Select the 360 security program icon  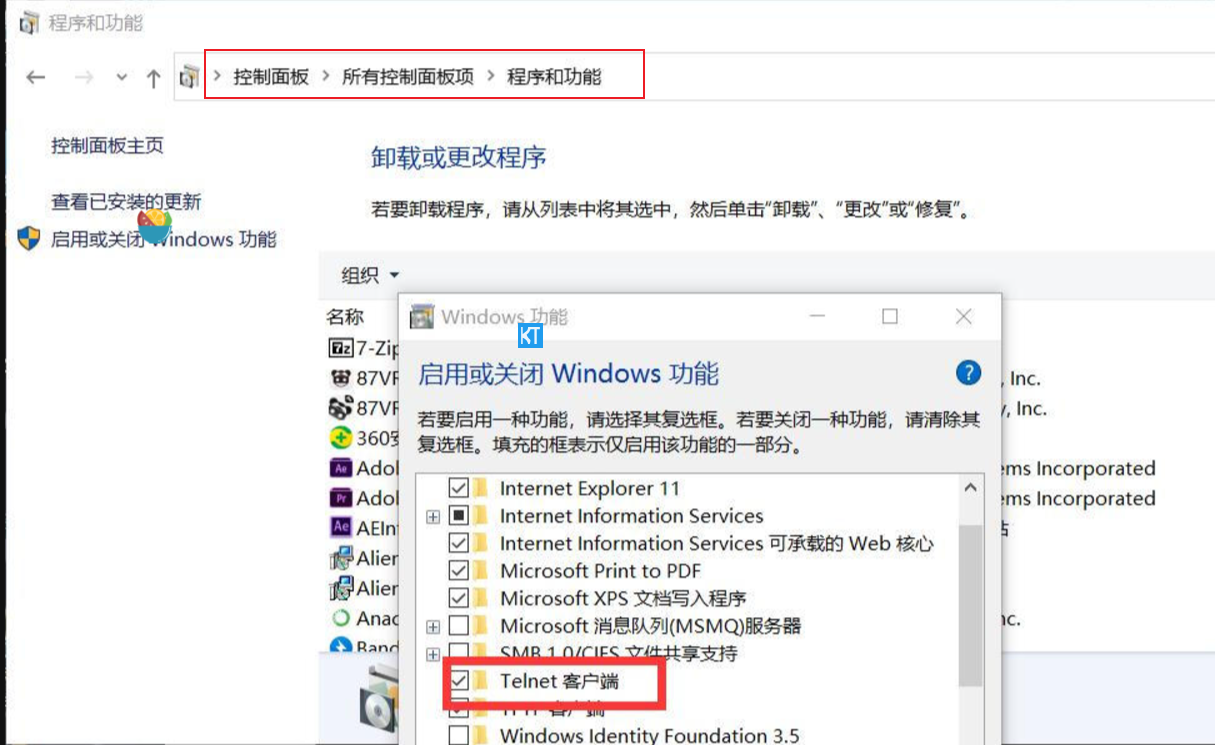click(341, 437)
